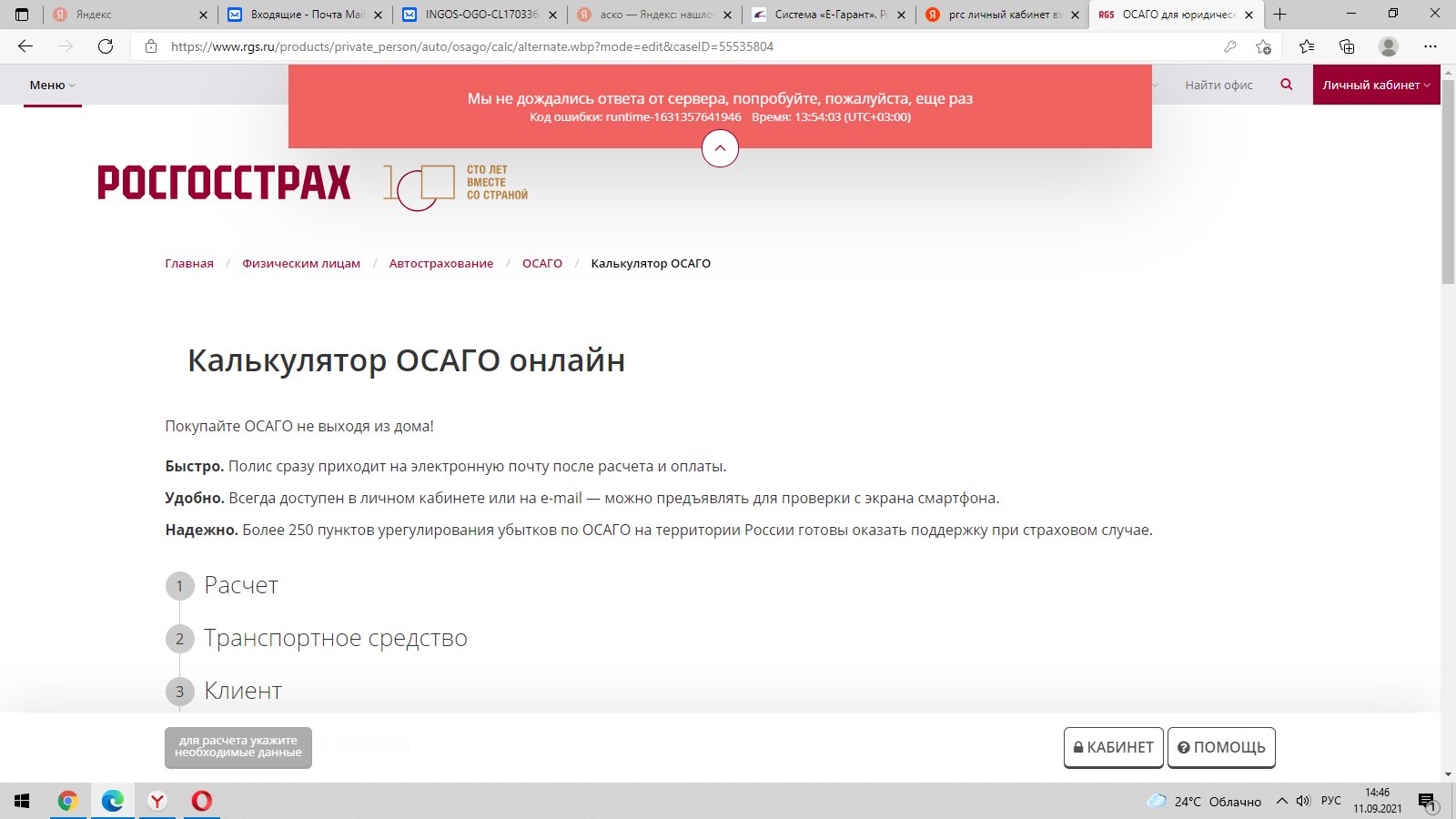Close the ОСАГО для юридических tab
1456x819 pixels.
coord(1249,15)
